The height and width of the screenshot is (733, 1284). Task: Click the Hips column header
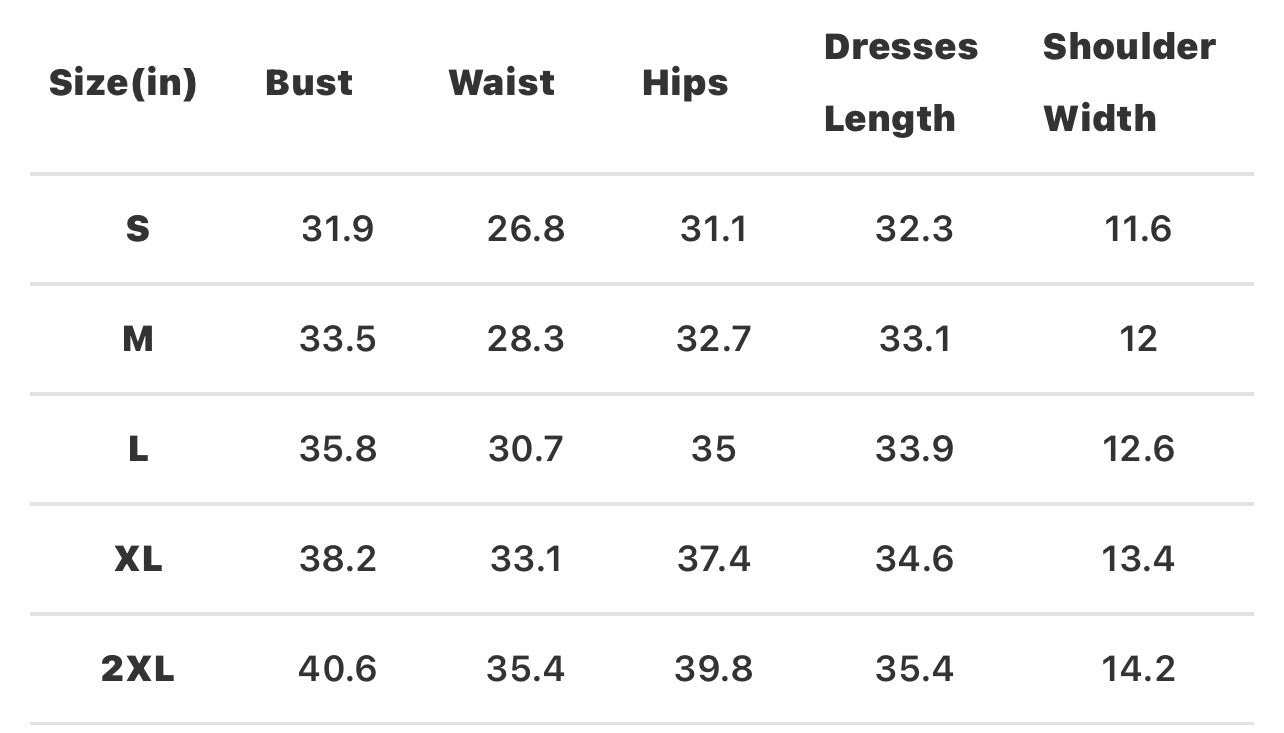[685, 83]
